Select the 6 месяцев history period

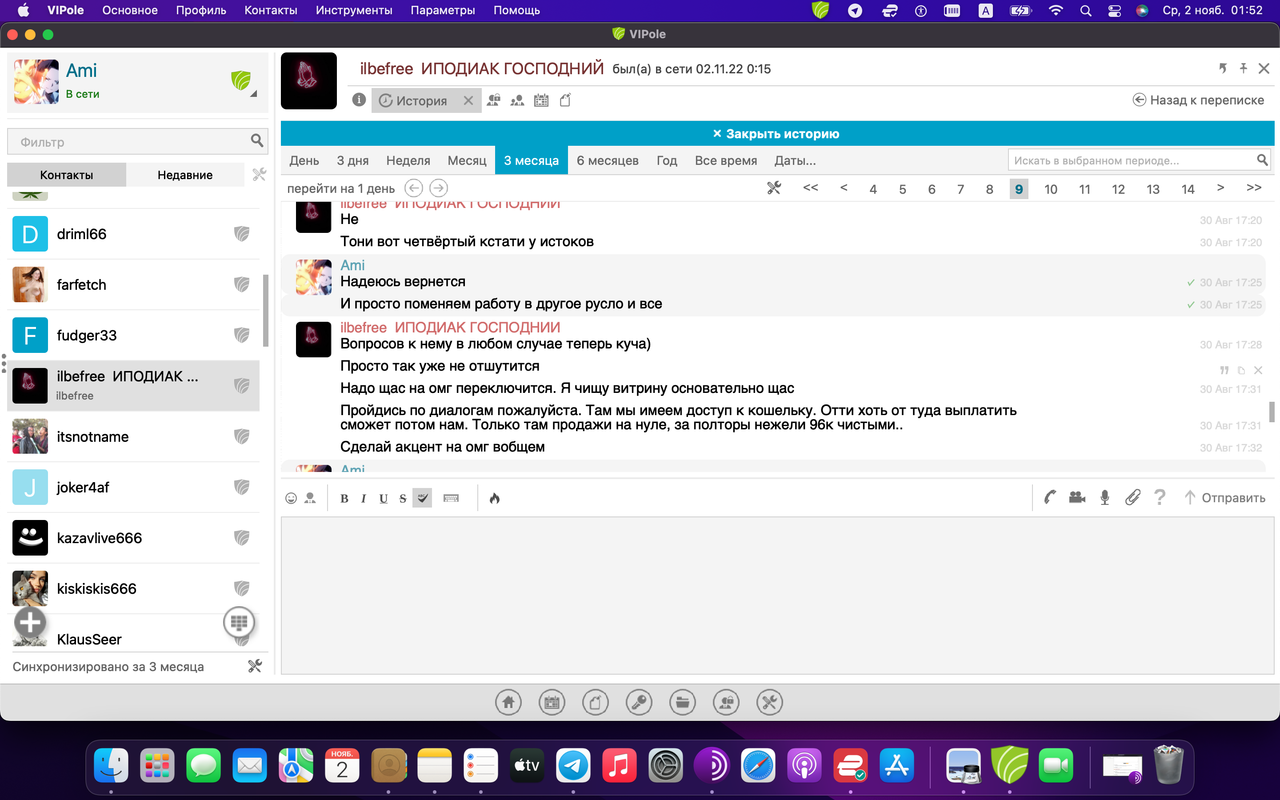pyautogui.click(x=608, y=160)
